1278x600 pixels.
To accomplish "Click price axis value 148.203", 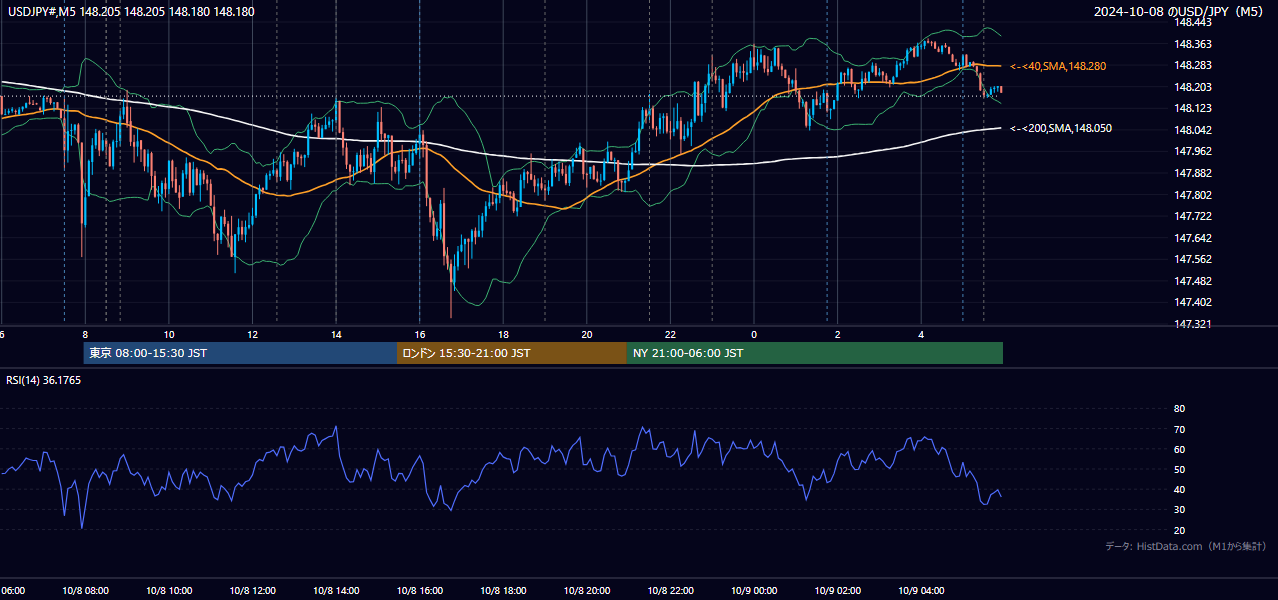I will tap(1191, 87).
